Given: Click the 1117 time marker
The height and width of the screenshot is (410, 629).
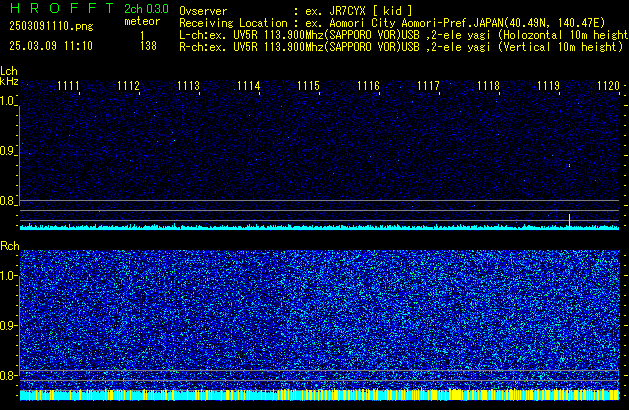Looking at the screenshot, I should click(x=428, y=86).
